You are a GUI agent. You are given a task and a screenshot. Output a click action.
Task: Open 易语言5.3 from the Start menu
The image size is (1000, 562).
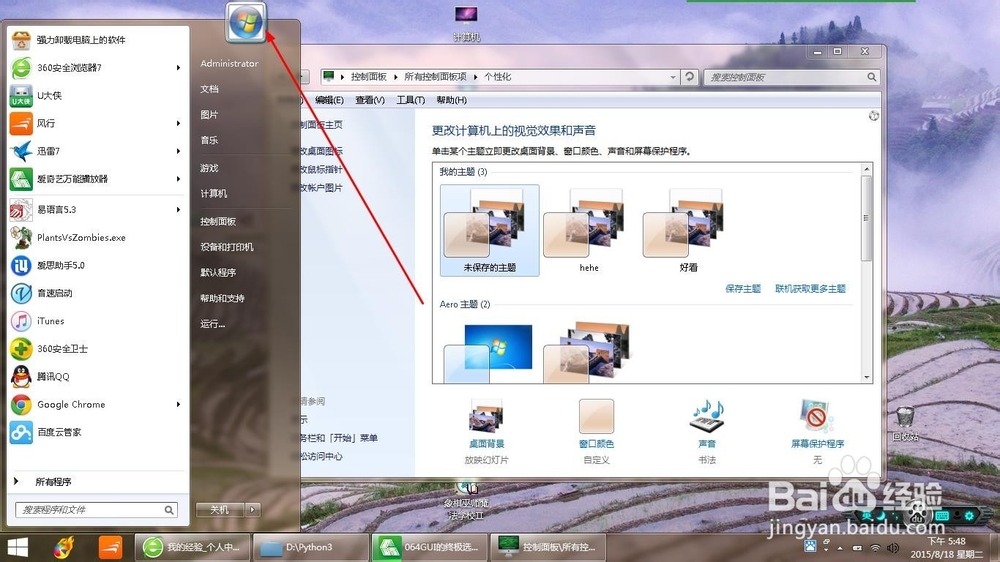(97, 209)
